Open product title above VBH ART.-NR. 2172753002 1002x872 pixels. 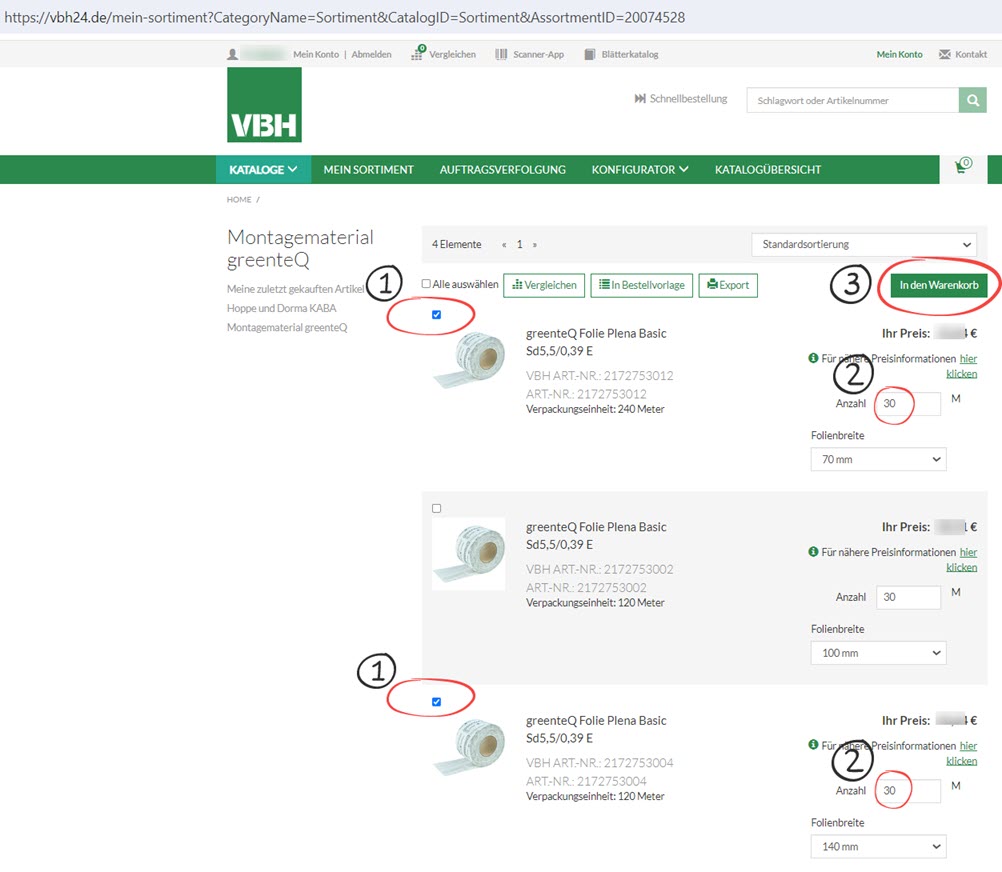596,535
